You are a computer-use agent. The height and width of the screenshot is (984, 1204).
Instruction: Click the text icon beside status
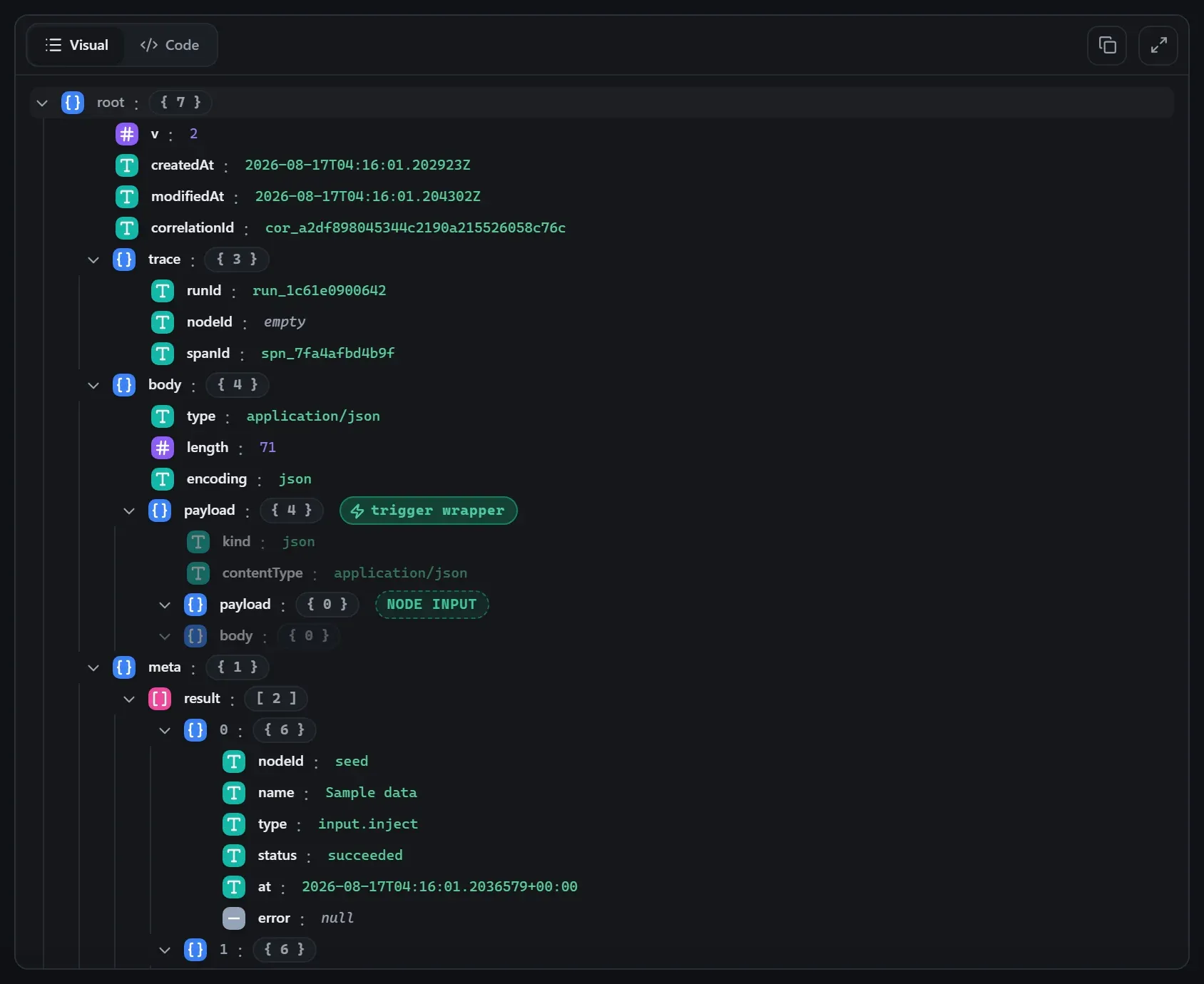point(234,856)
